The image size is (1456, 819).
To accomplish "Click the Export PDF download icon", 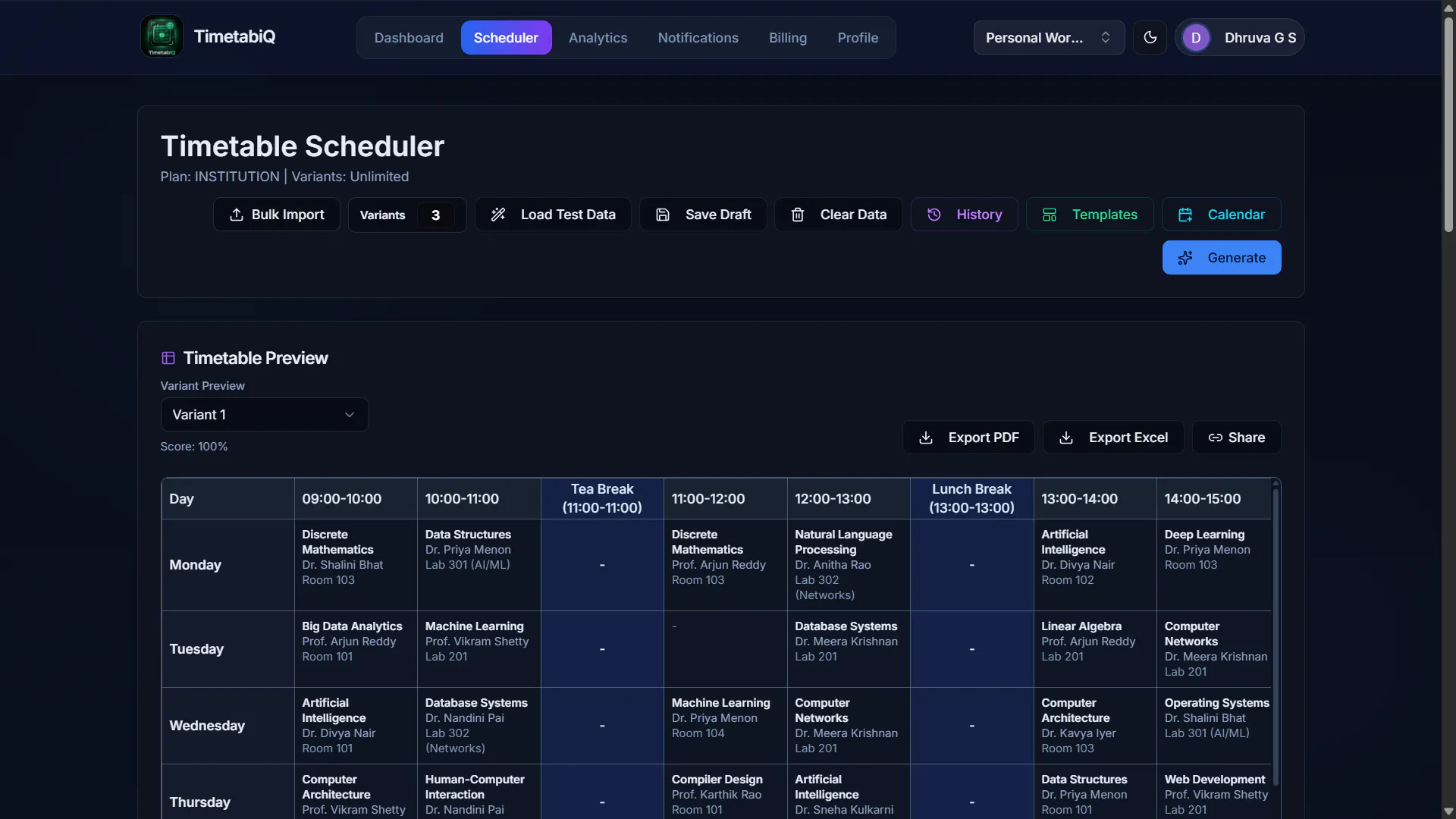I will 926,438.
